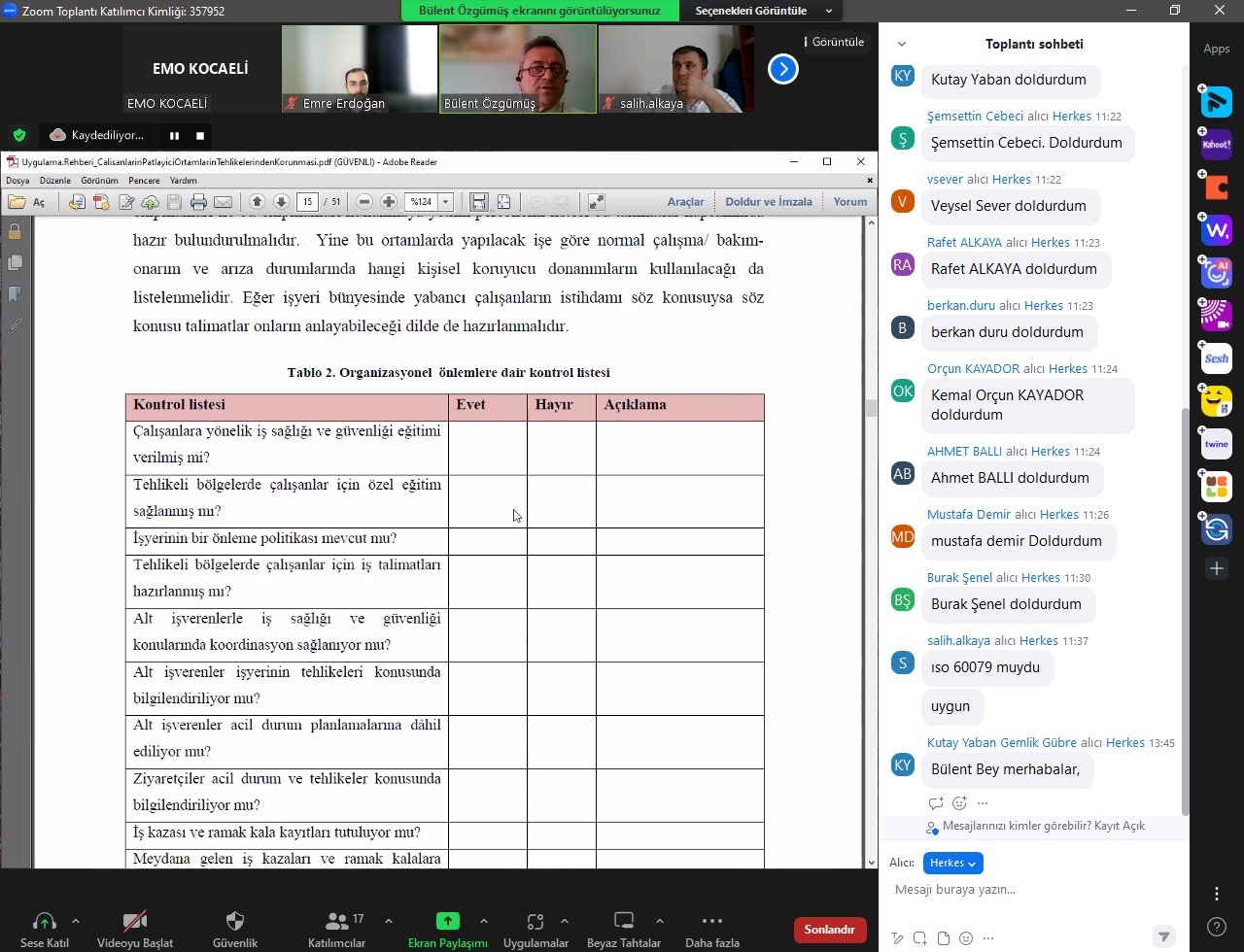Open Seçenekleri Görüntüle dropdown
Image resolution: width=1244 pixels, height=952 pixels.
(764, 11)
